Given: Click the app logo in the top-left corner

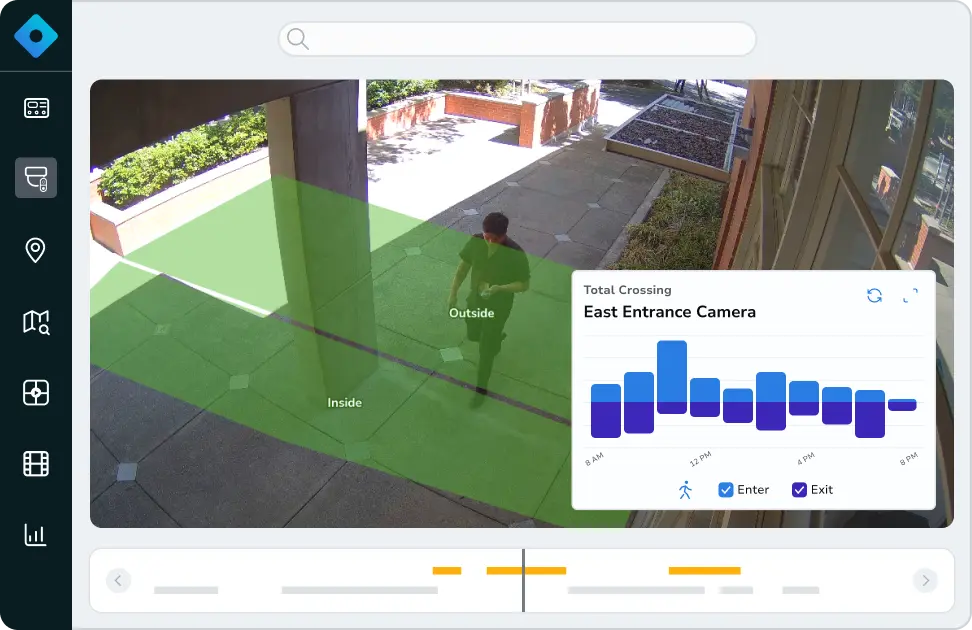Looking at the screenshot, I should [35, 35].
